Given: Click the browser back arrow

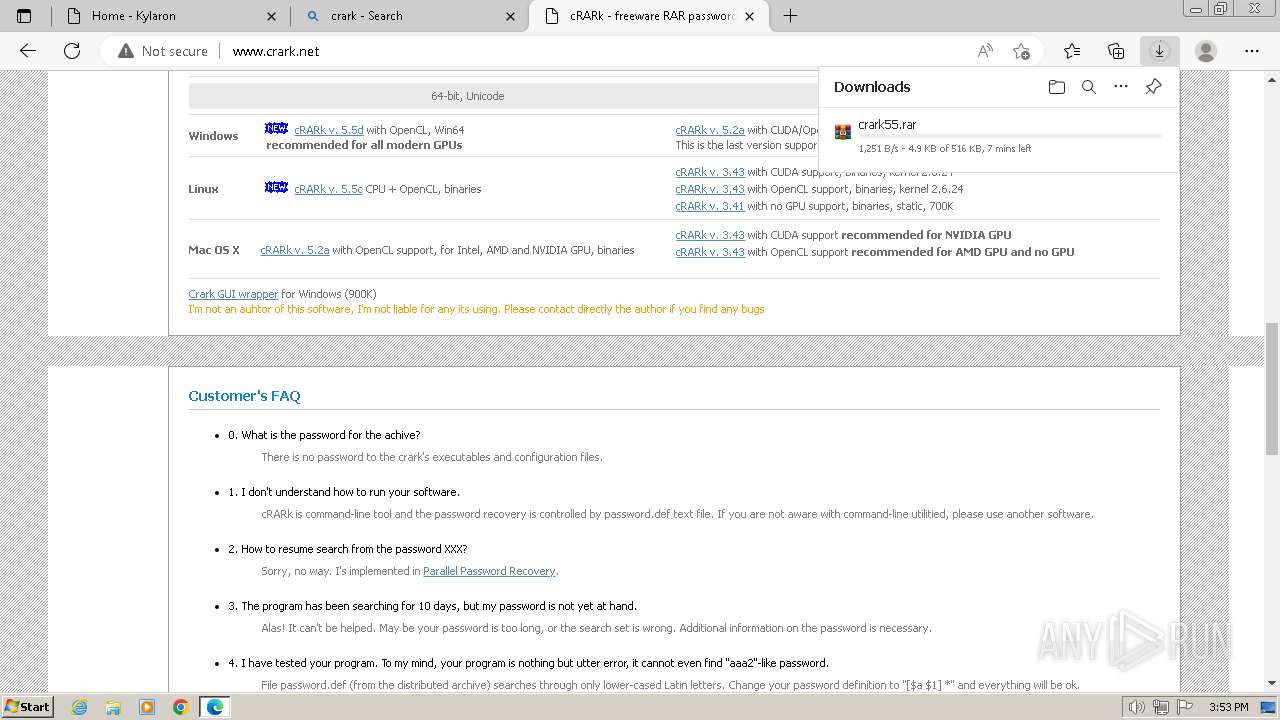Looking at the screenshot, I should [x=28, y=51].
